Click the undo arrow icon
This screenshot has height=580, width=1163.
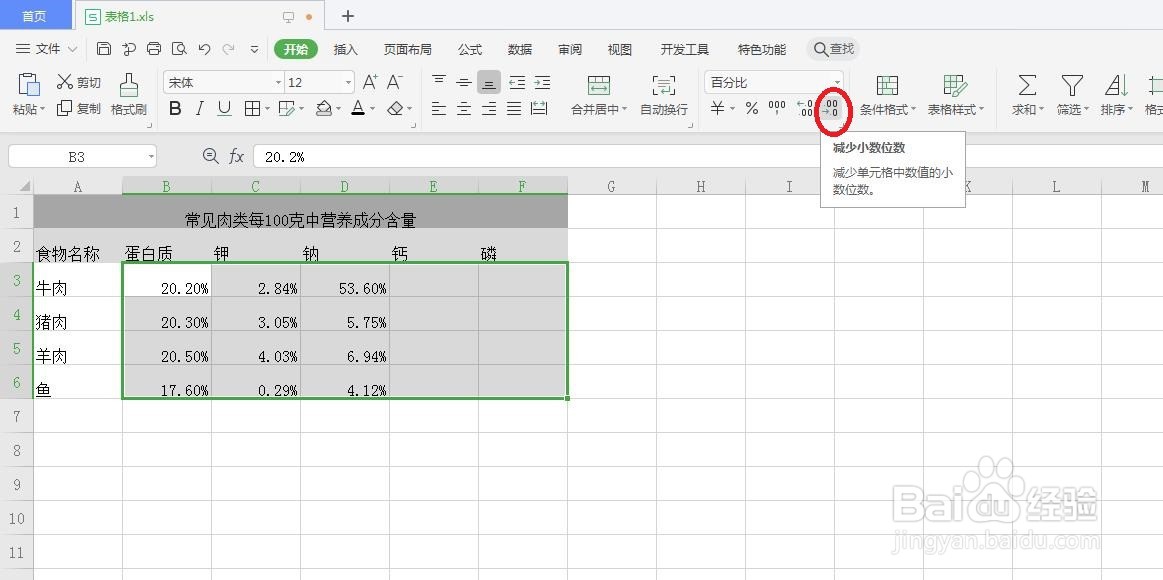point(205,48)
